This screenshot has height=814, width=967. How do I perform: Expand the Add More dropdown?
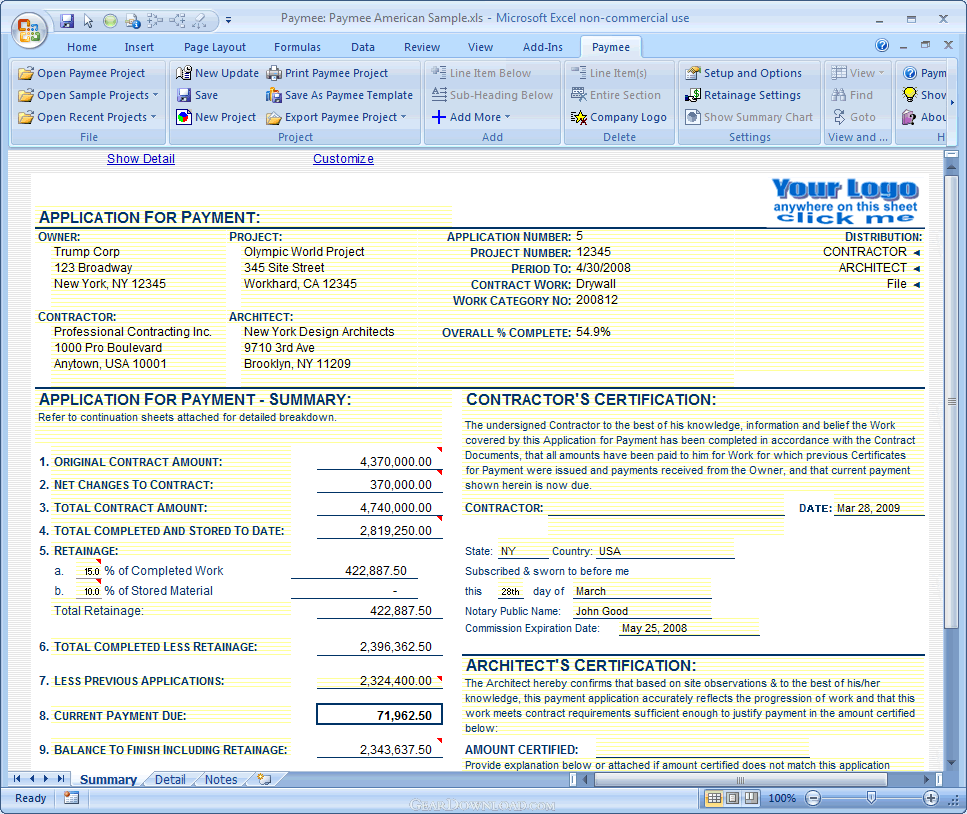click(508, 117)
